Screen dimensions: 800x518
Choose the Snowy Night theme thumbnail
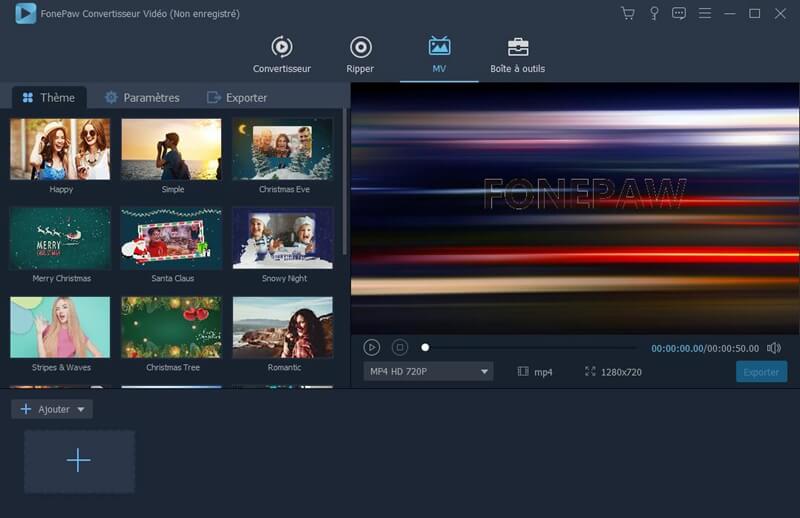click(x=283, y=238)
